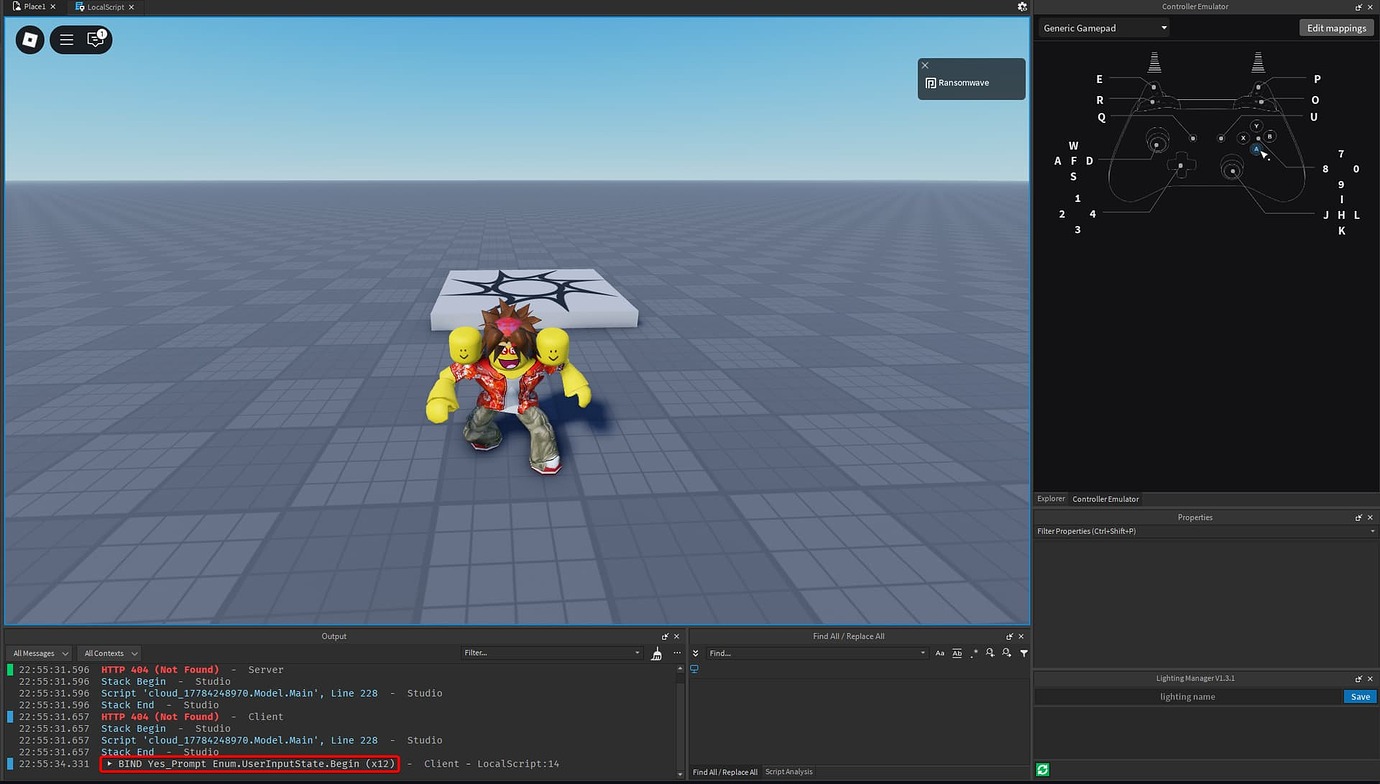Switch to the Script Analysis tab
1380x784 pixels.
789,772
